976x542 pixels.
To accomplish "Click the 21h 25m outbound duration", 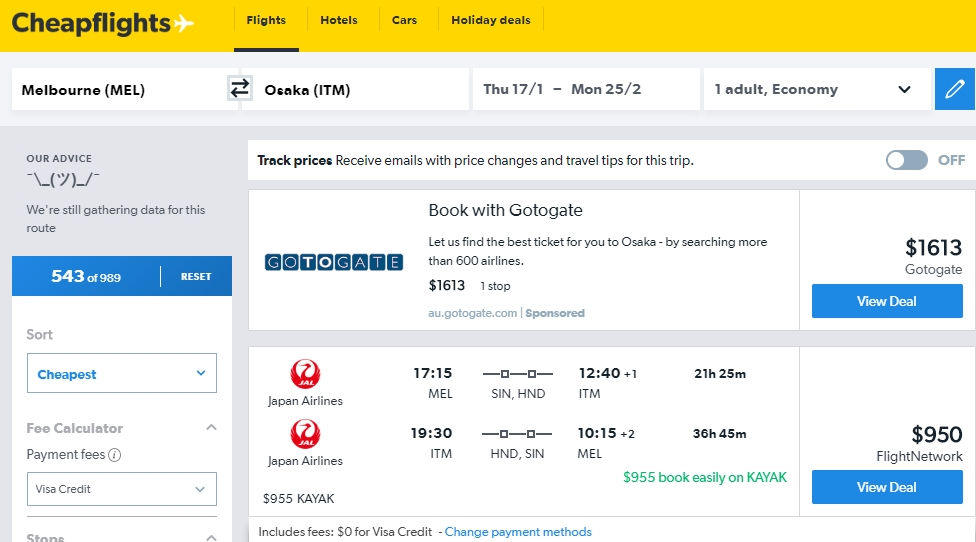I will pyautogui.click(x=720, y=373).
